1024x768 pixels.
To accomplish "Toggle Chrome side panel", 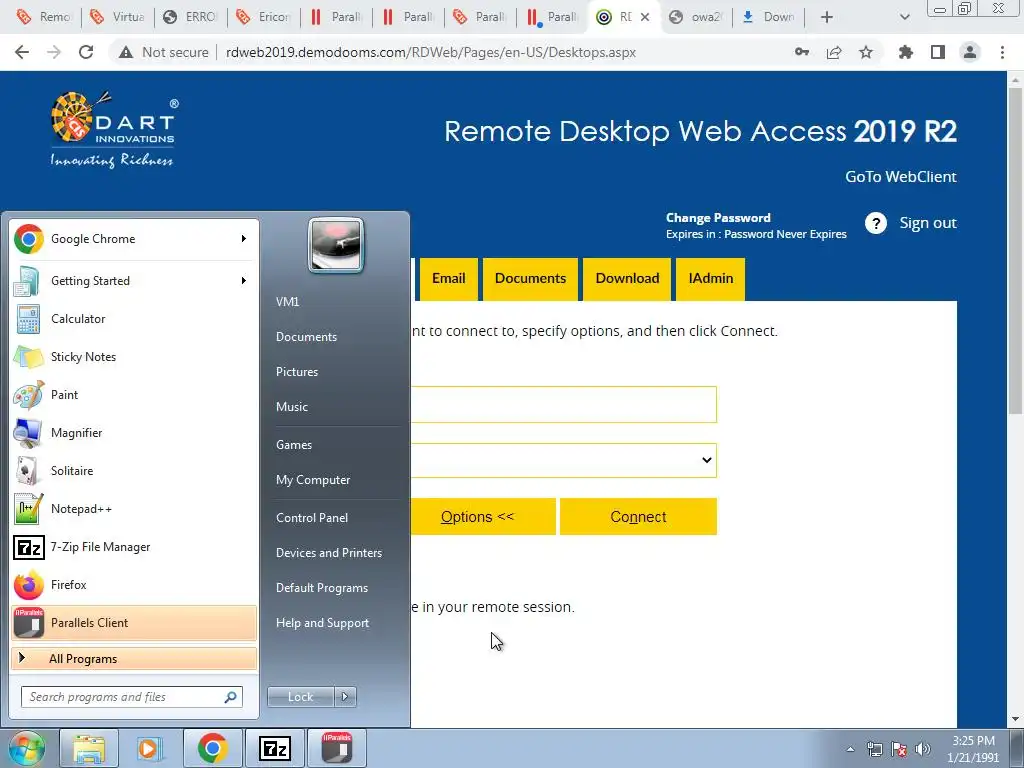I will tap(938, 52).
